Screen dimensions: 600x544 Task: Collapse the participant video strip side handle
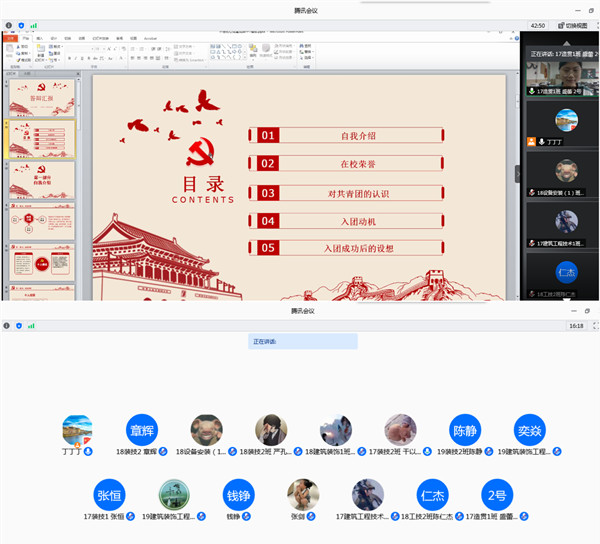tap(517, 174)
